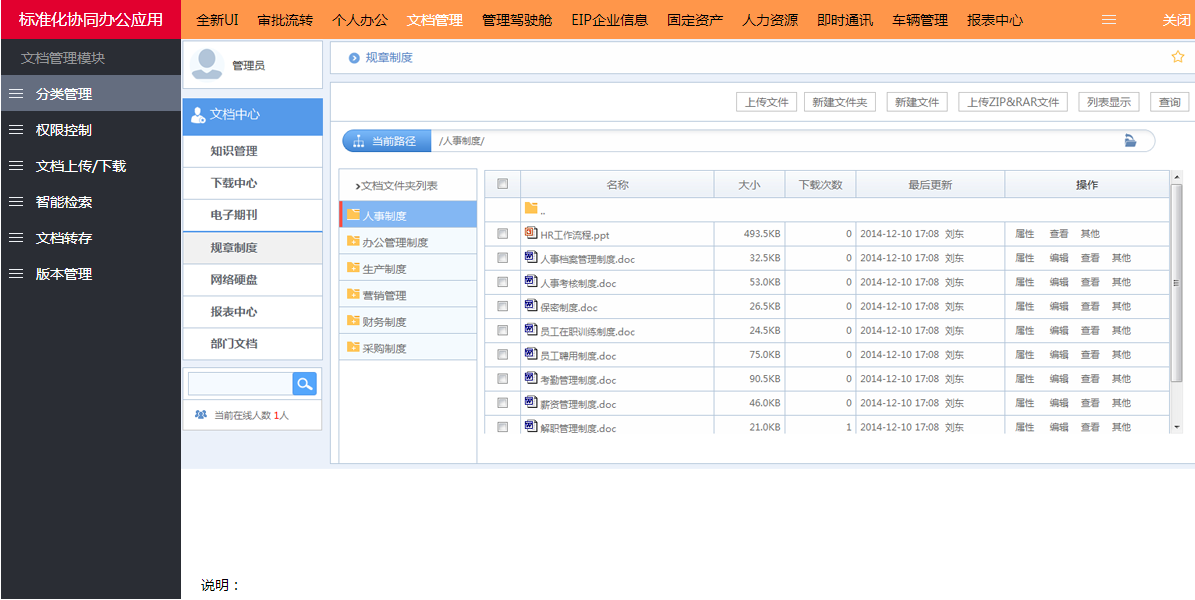Click the PPT icon of HR工作流程.ppt
The image size is (1195, 600).
pos(531,233)
